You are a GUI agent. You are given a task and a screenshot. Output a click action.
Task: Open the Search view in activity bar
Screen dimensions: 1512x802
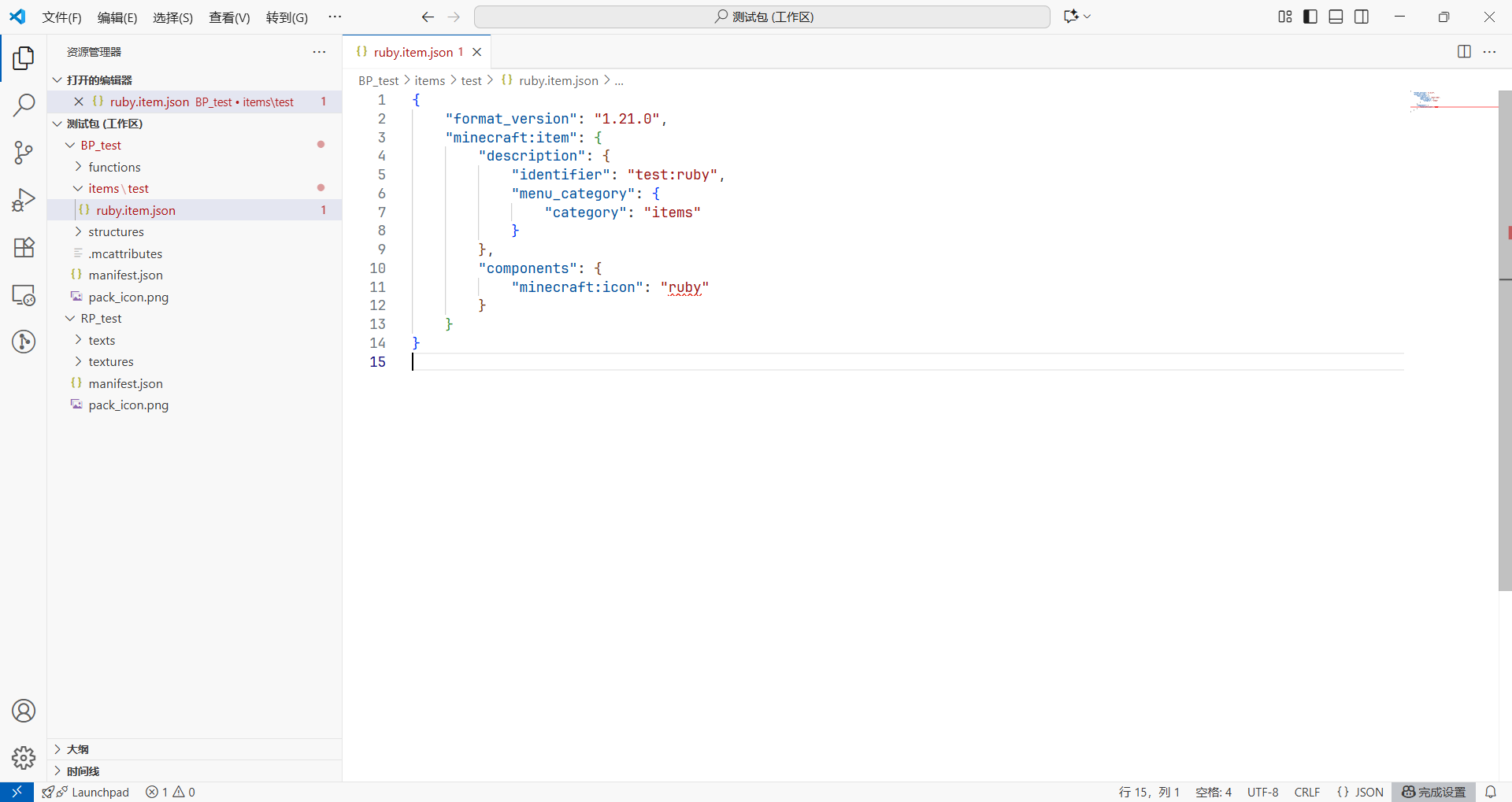pyautogui.click(x=24, y=105)
